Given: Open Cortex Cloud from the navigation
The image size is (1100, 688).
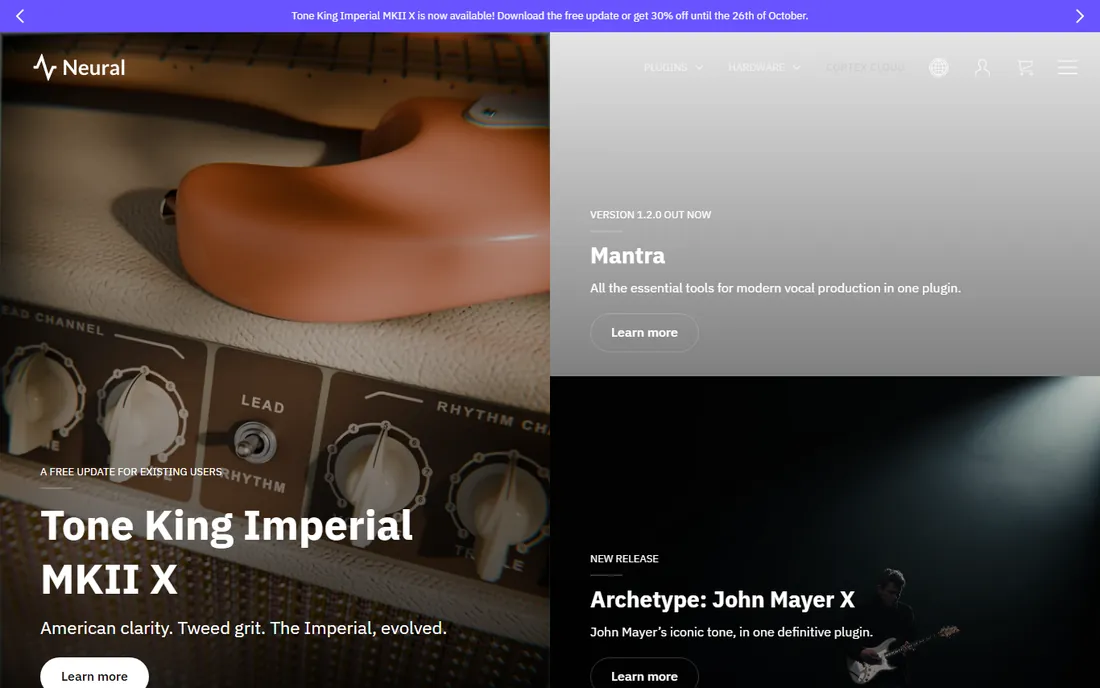Looking at the screenshot, I should point(865,67).
